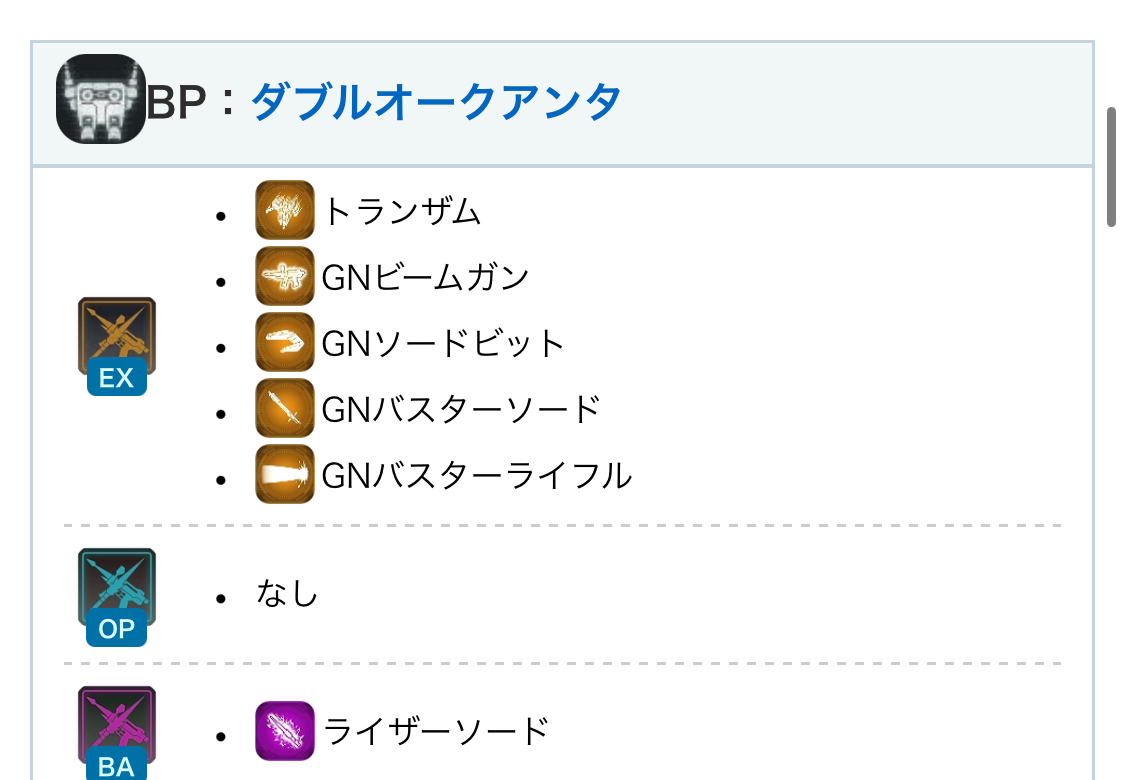The height and width of the screenshot is (780, 1125).
Task: Select the ライザーソード text label
Action: pos(436,731)
